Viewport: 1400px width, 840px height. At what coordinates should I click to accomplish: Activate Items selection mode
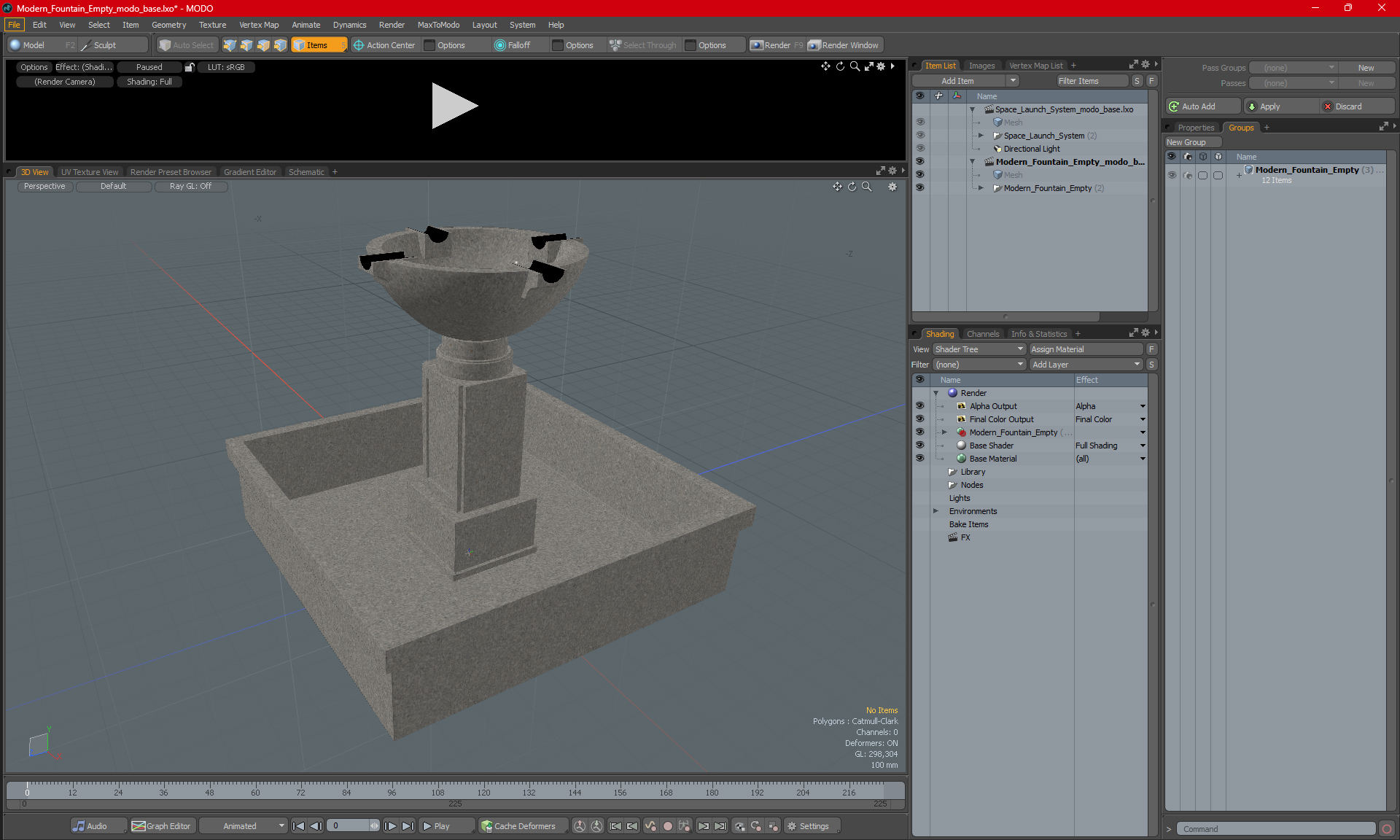[319, 45]
